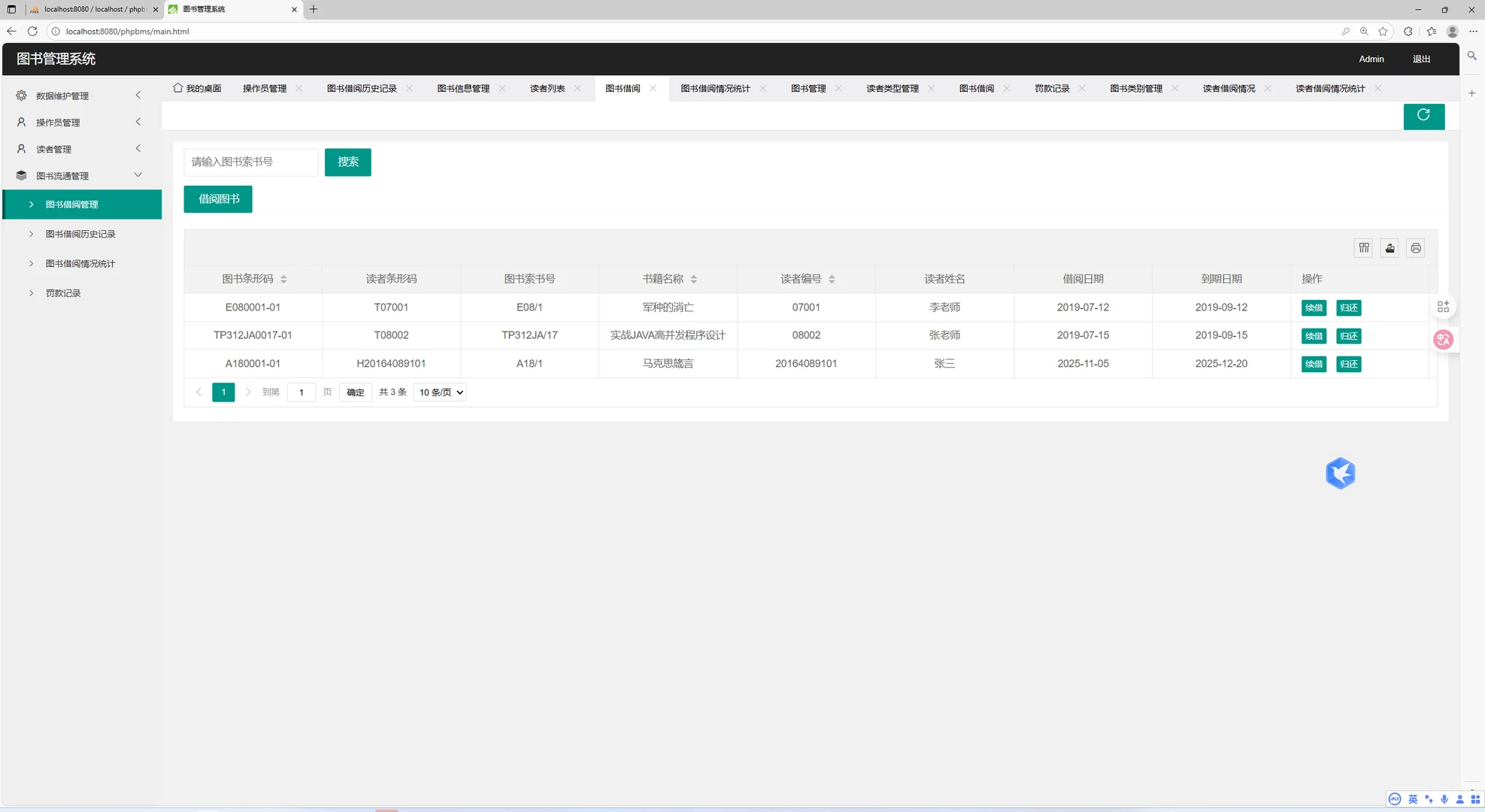The height and width of the screenshot is (812, 1485).
Task: Click the export data icon above the table
Action: coord(1389,248)
